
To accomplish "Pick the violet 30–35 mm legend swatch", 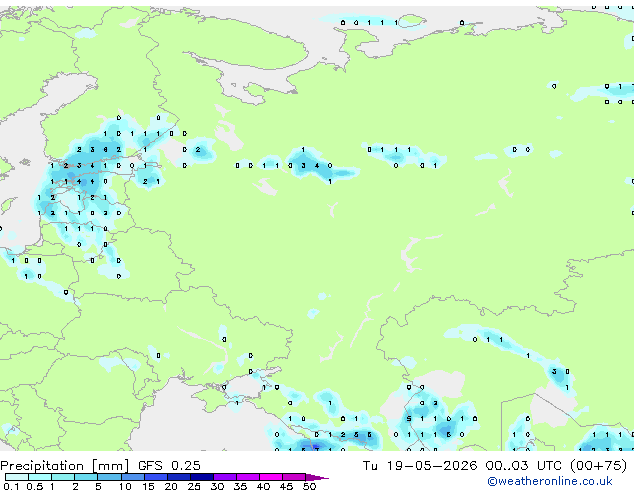I will [224, 477].
